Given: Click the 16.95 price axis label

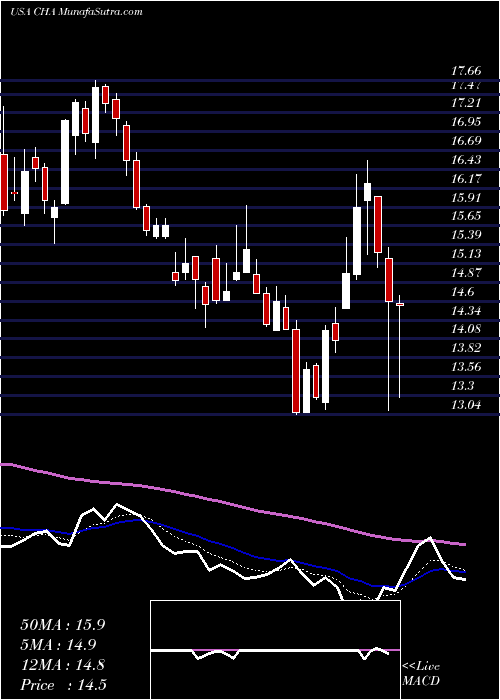Looking at the screenshot, I should pos(466,122).
